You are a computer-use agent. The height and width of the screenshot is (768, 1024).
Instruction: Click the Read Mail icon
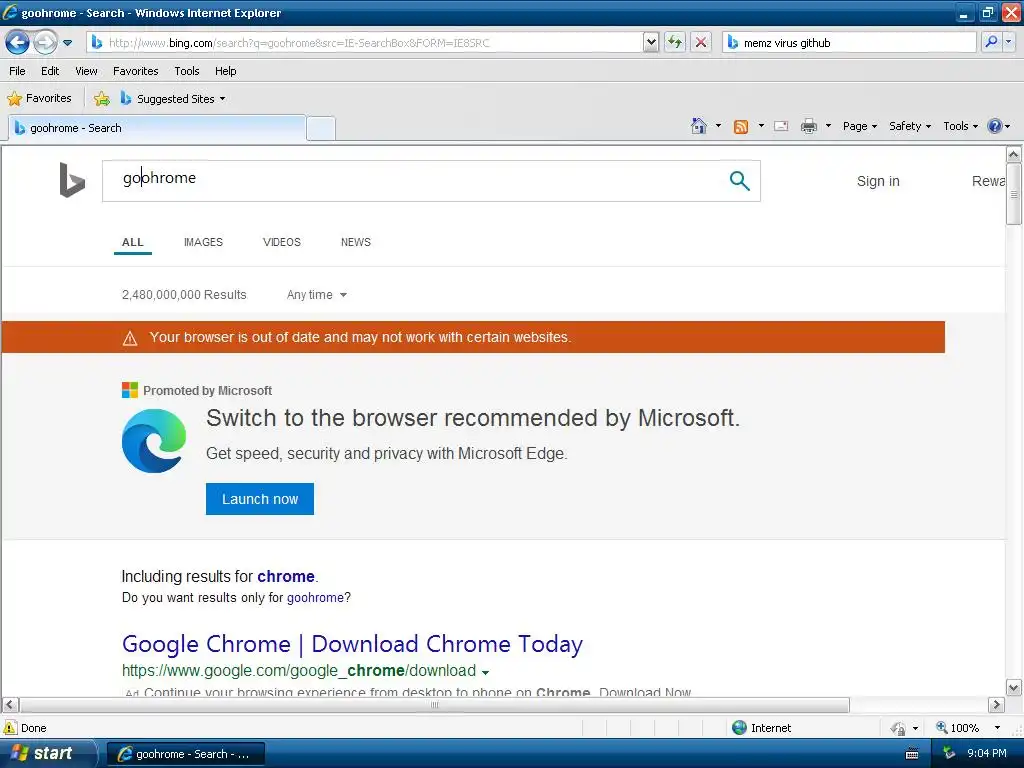781,126
